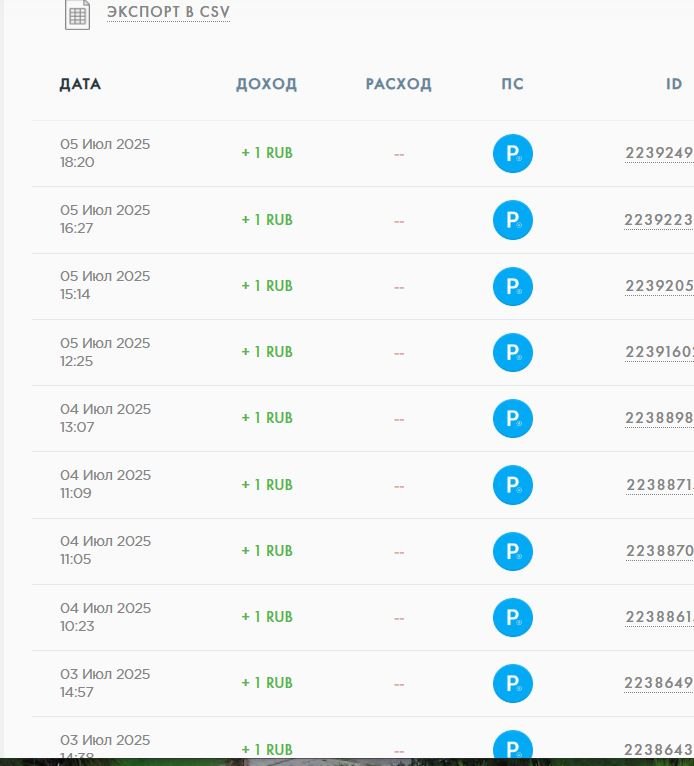Click the payment system icon for 05 Июл 15:14
This screenshot has width=694, height=766.
click(x=513, y=286)
